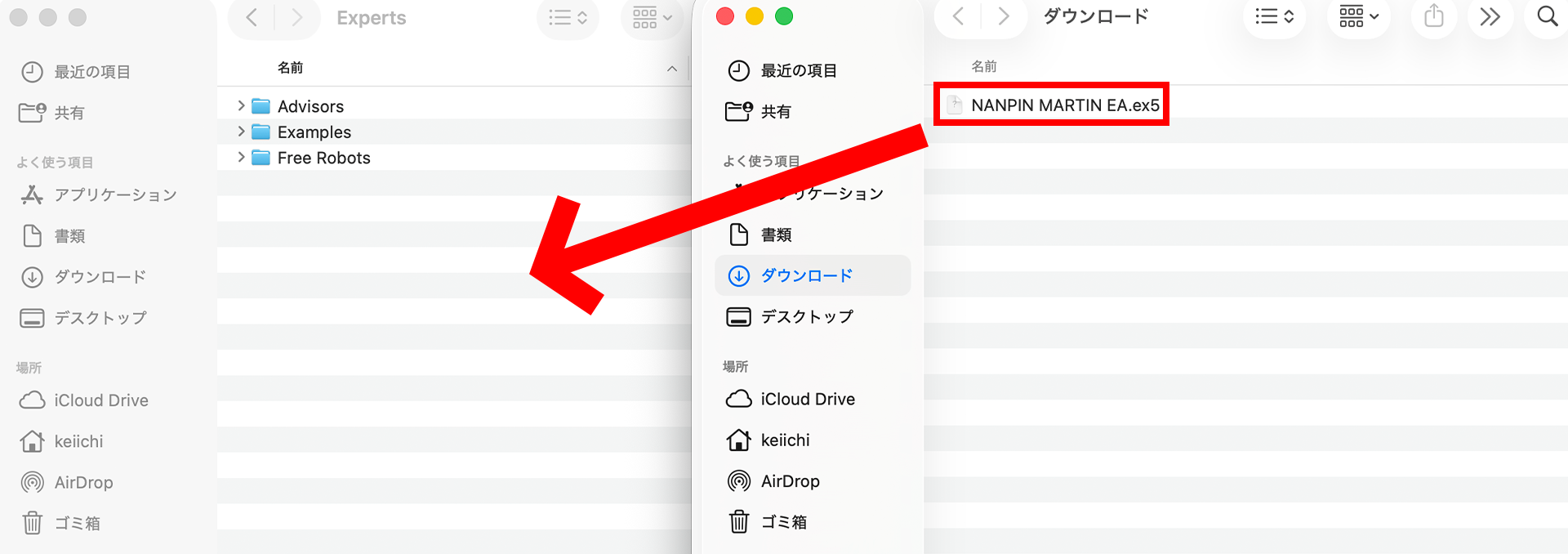Select the NANPIN MARTIN EA.ex5 file
The image size is (1568, 554).
click(x=1064, y=105)
